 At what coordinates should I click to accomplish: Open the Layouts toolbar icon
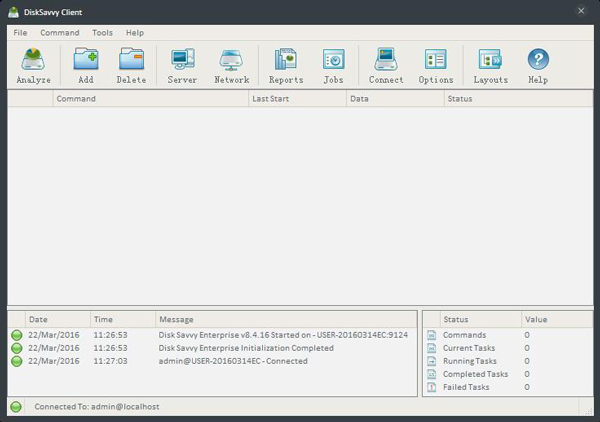tap(490, 59)
